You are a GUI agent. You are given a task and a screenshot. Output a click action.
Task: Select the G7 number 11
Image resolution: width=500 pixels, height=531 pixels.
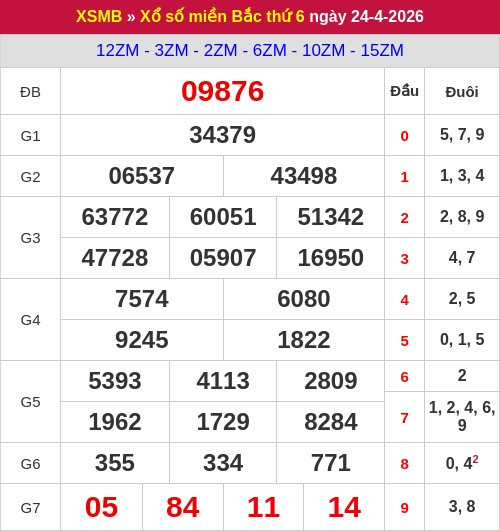coord(264,507)
